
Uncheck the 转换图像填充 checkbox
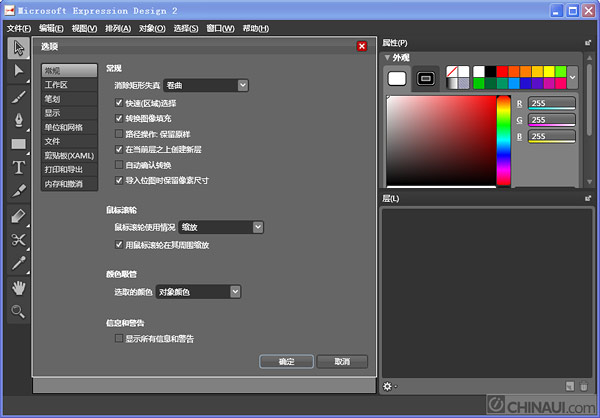pos(119,118)
